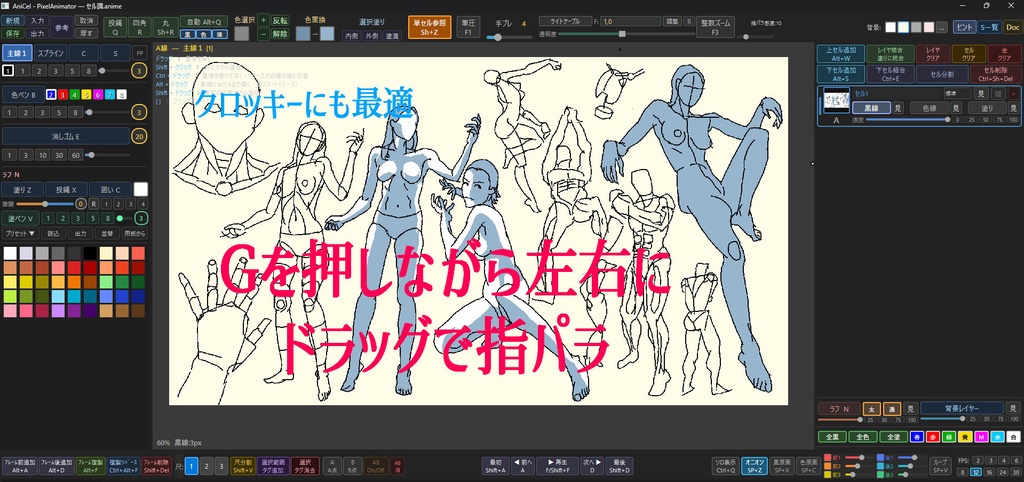The image size is (1024, 482).
Task: Select color pen slot 7 (cyan)
Action: point(110,95)
